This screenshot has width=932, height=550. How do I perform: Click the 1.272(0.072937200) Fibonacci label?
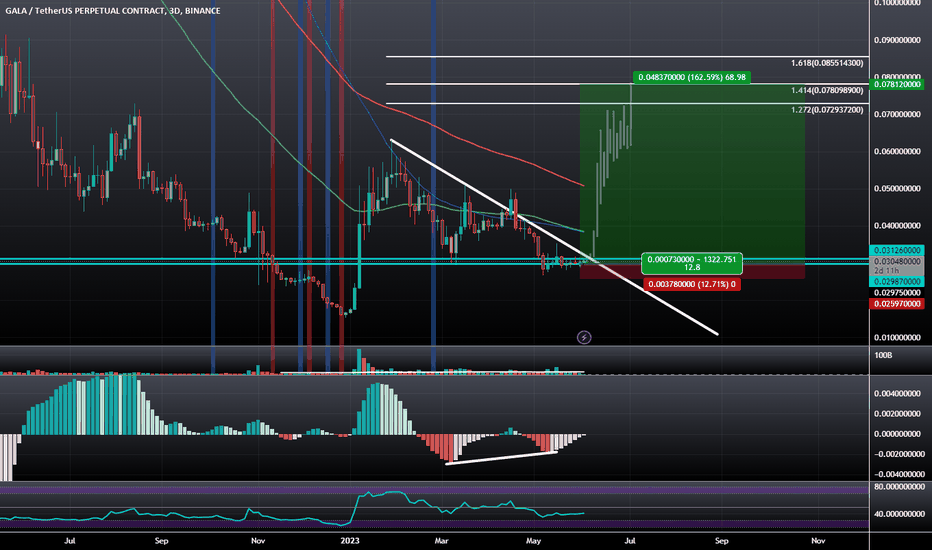827,110
